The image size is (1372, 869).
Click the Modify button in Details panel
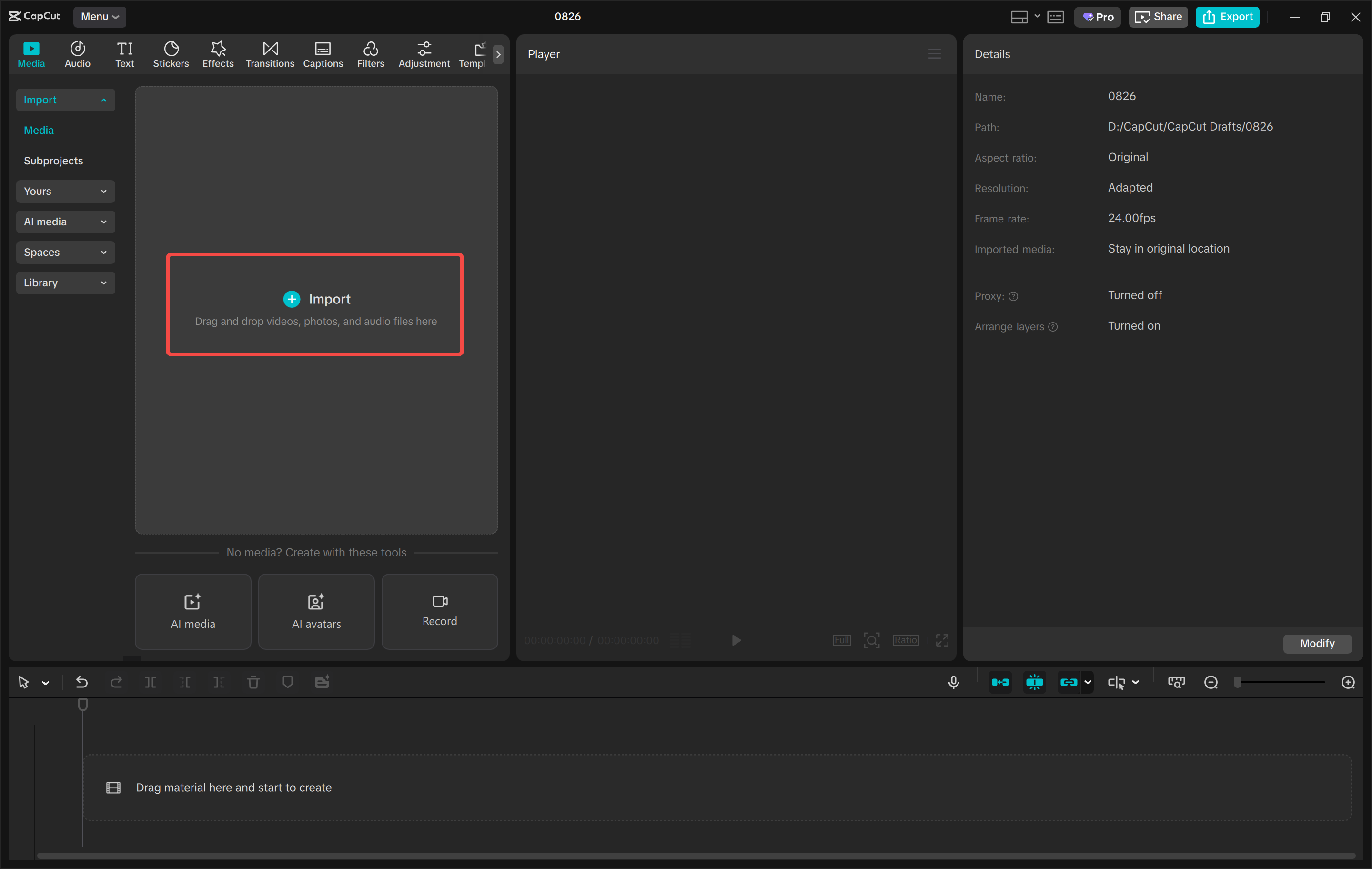point(1317,643)
